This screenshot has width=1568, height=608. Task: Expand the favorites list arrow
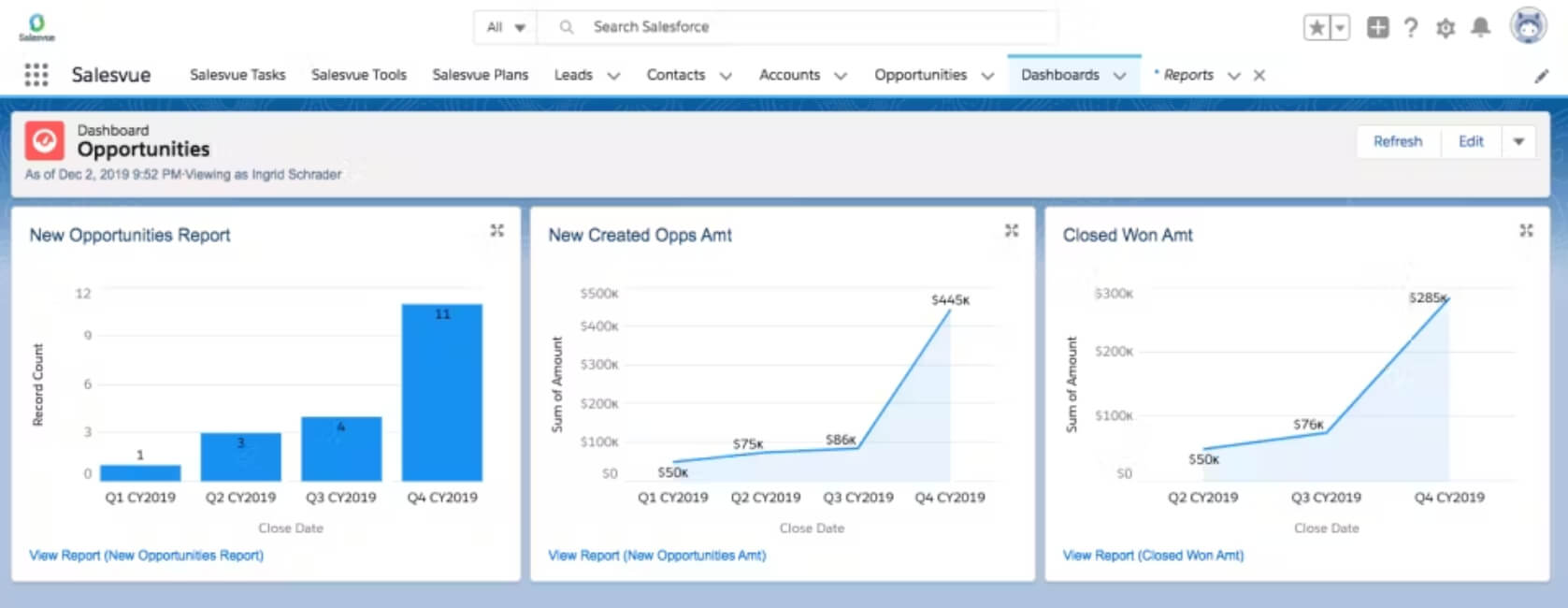pos(1340,28)
